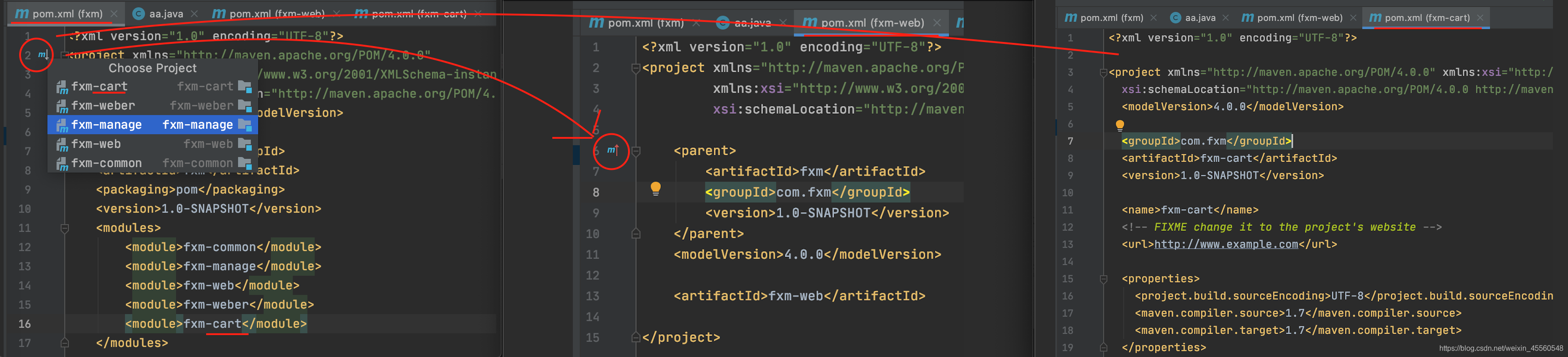The height and width of the screenshot is (357, 1568).
Task: Collapse the parent tag fold marker in middle editor
Action: click(636, 151)
